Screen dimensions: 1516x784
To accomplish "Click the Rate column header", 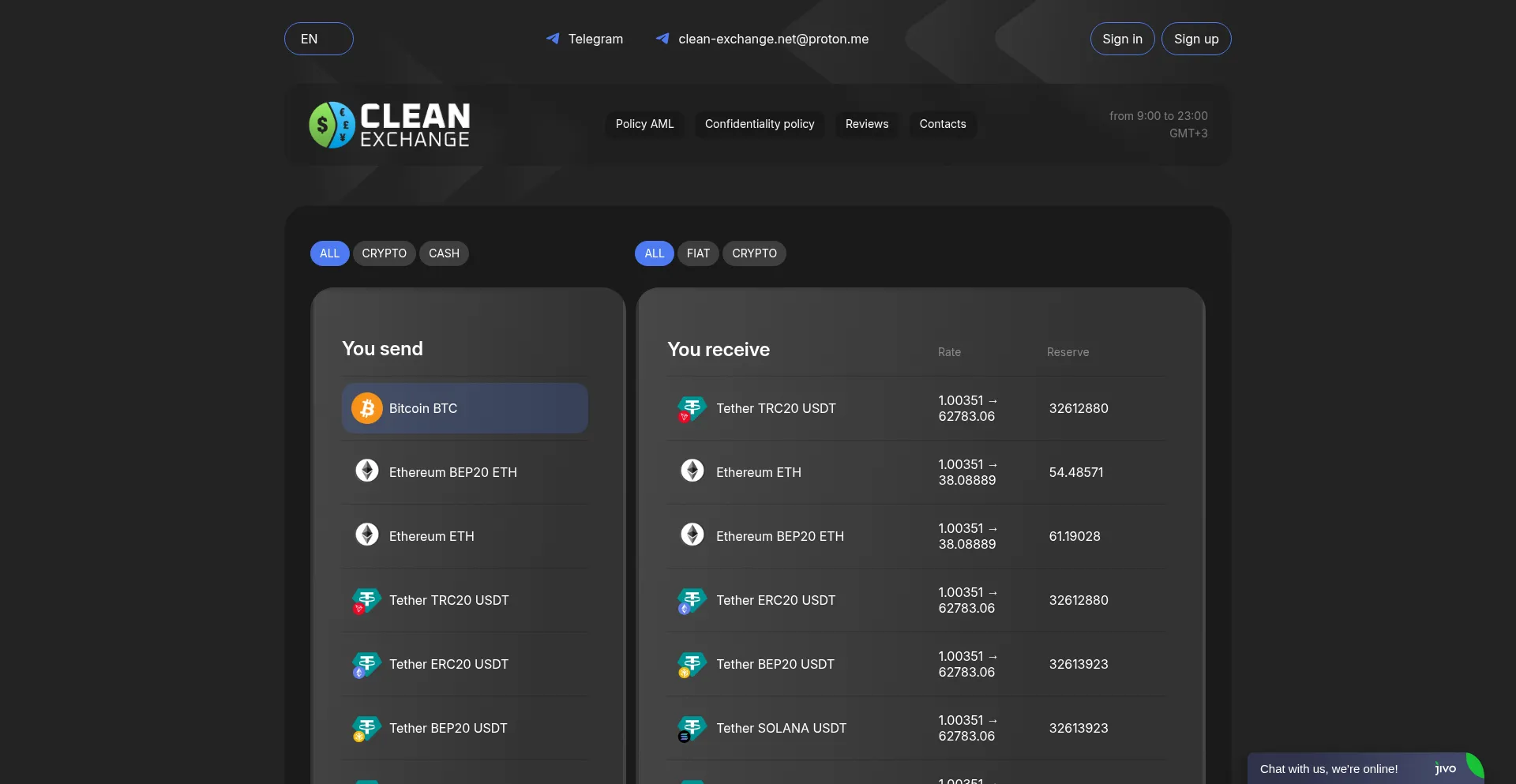I will pyautogui.click(x=949, y=352).
